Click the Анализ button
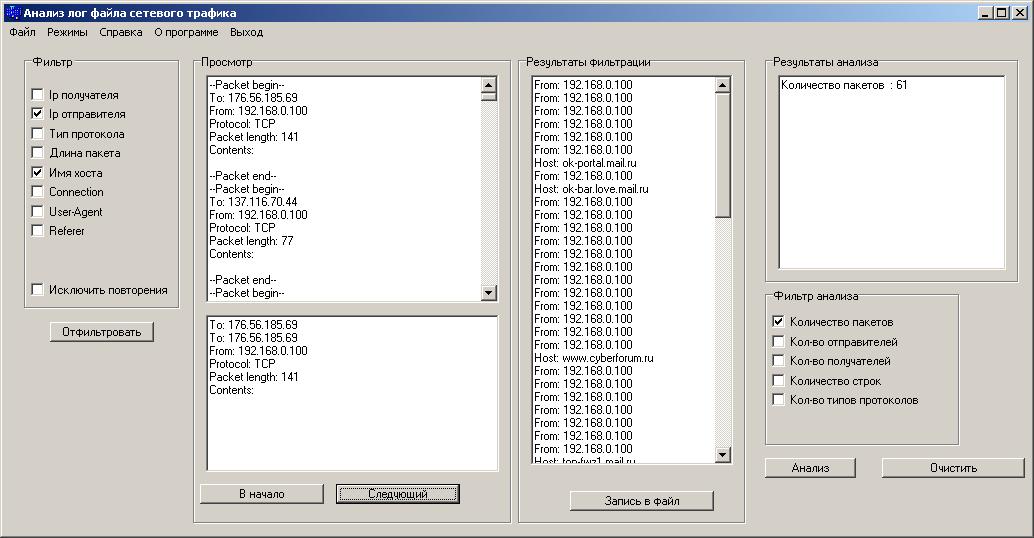The image size is (1034, 538). coord(810,467)
